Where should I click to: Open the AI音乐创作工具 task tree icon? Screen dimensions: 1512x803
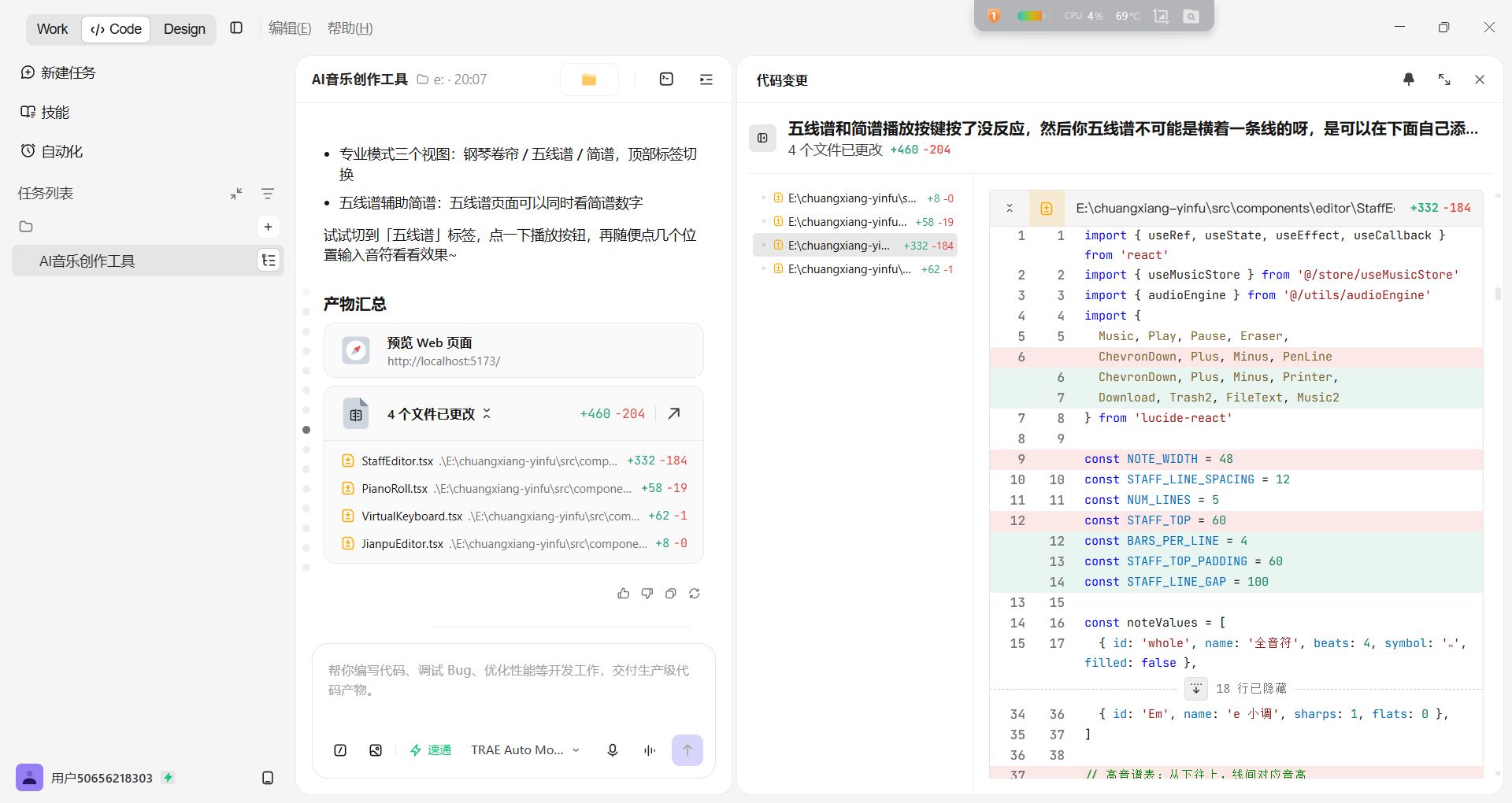269,261
